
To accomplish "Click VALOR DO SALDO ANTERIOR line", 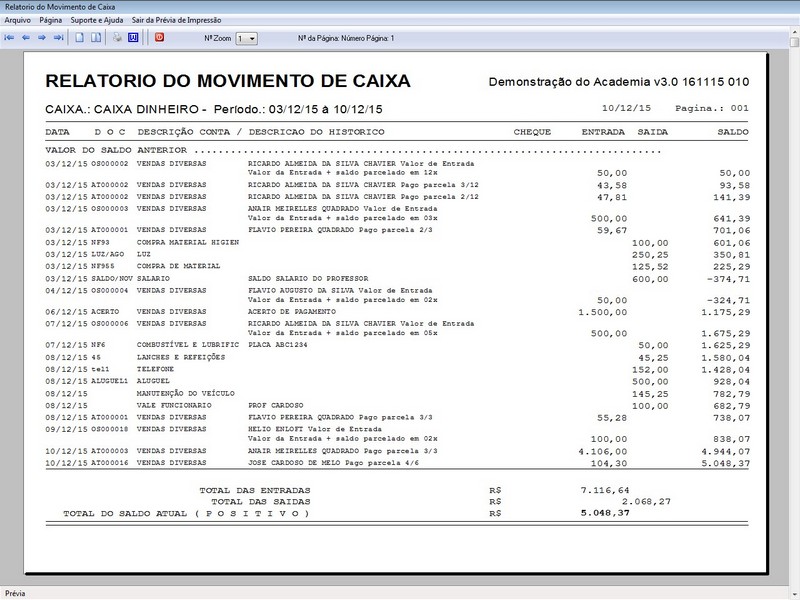I will click(x=353, y=150).
